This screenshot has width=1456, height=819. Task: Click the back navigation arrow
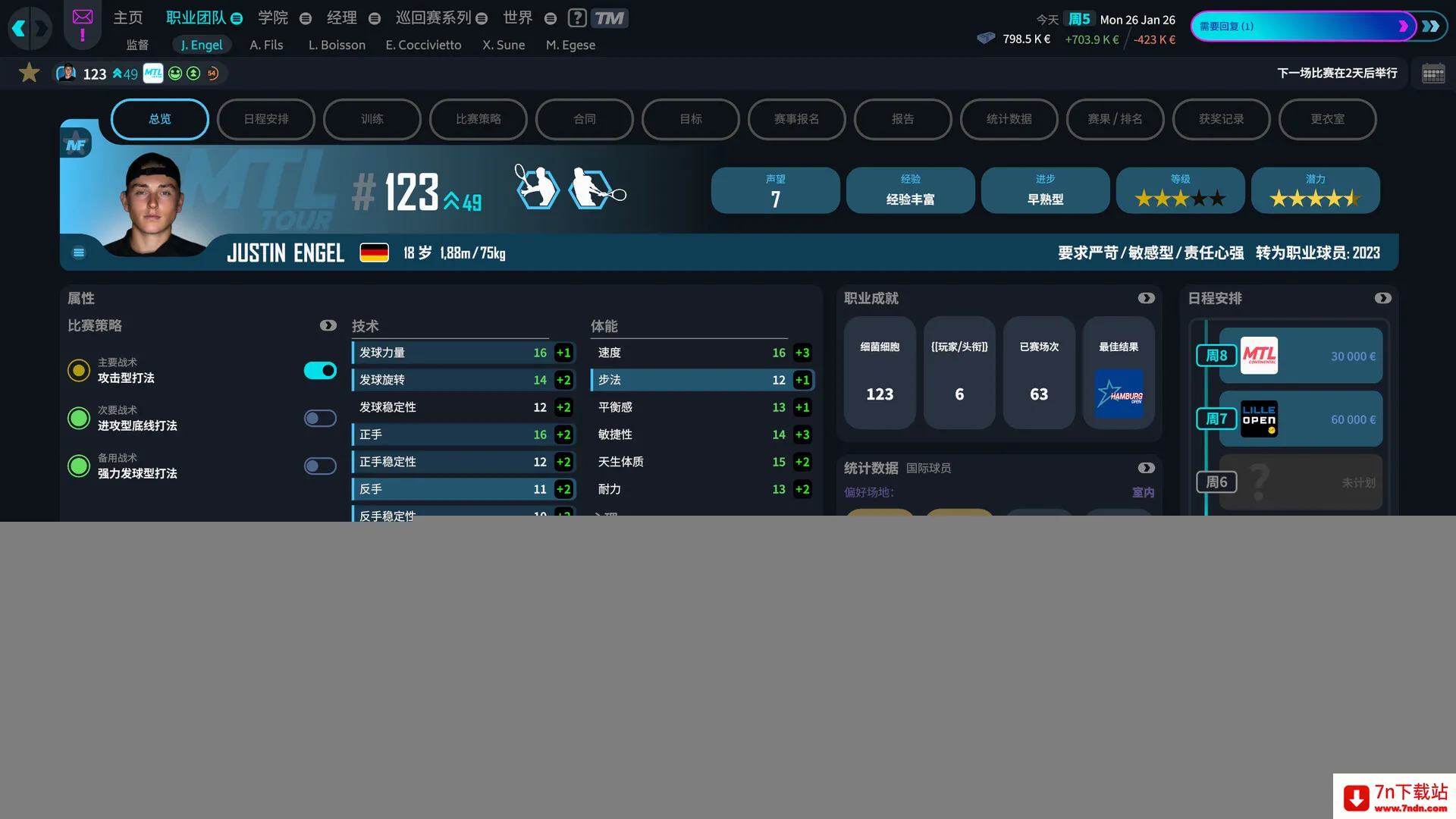coord(19,29)
